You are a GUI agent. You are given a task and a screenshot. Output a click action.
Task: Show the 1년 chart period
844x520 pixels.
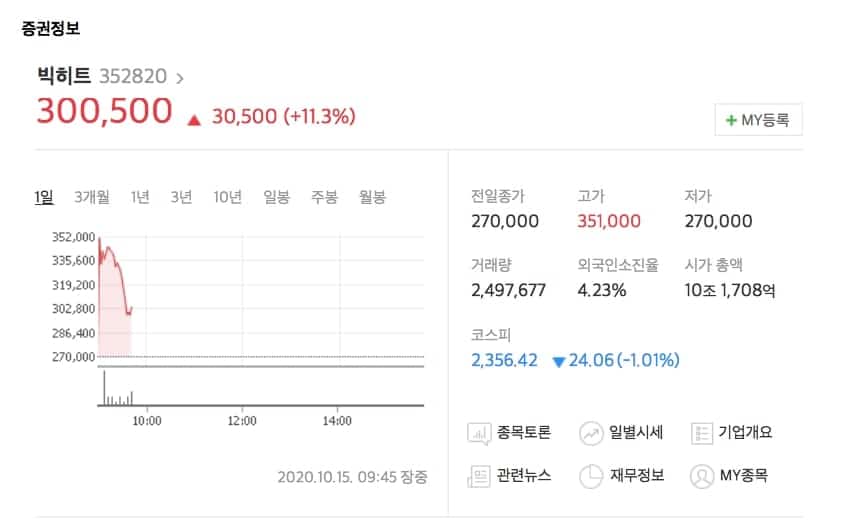click(140, 197)
